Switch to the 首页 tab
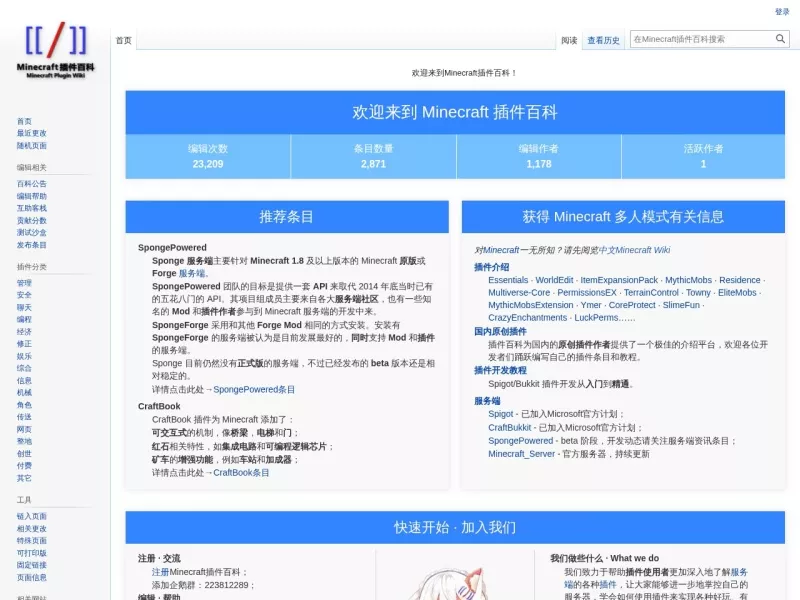800x600 pixels. tap(123, 40)
